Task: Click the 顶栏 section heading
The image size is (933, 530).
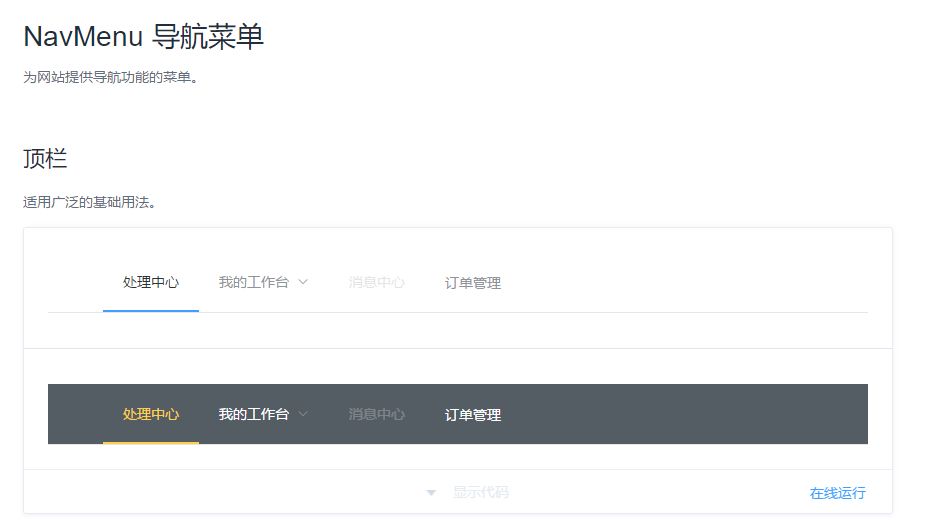Action: pyautogui.click(x=45, y=159)
